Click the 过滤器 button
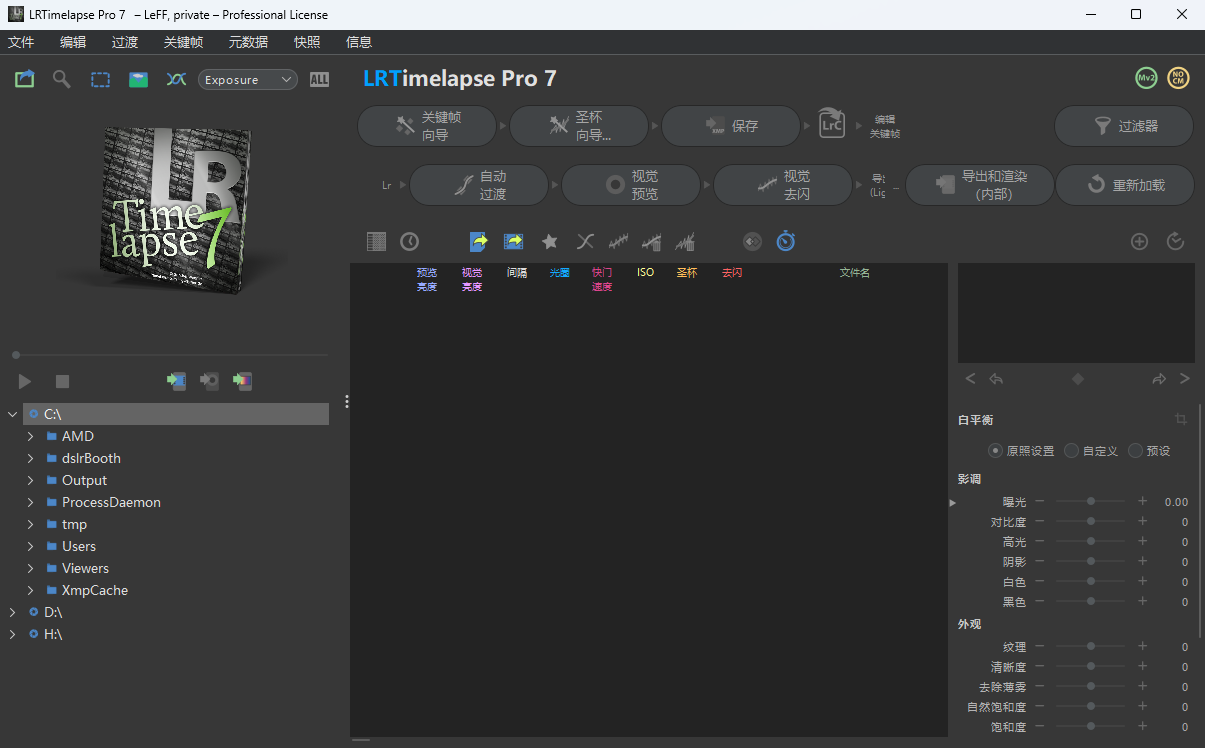The image size is (1205, 748). point(1124,126)
